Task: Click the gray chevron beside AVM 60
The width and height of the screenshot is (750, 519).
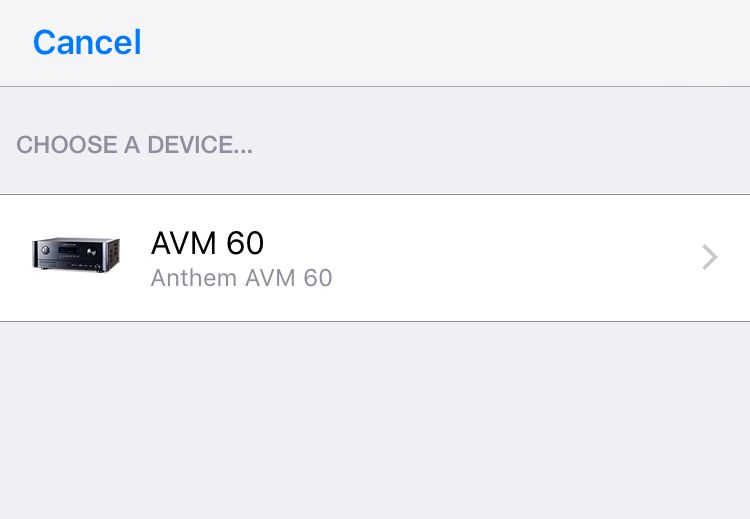Action: tap(709, 258)
